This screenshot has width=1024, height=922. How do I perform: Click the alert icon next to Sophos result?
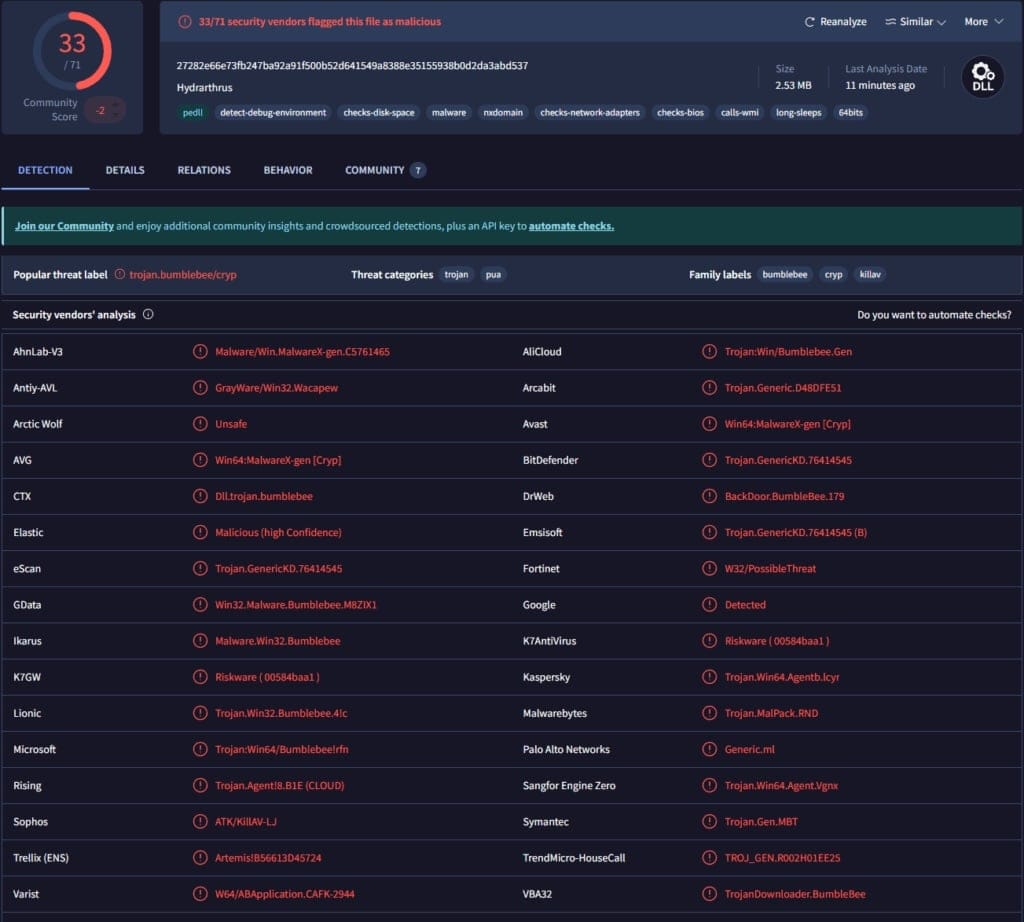pos(200,821)
